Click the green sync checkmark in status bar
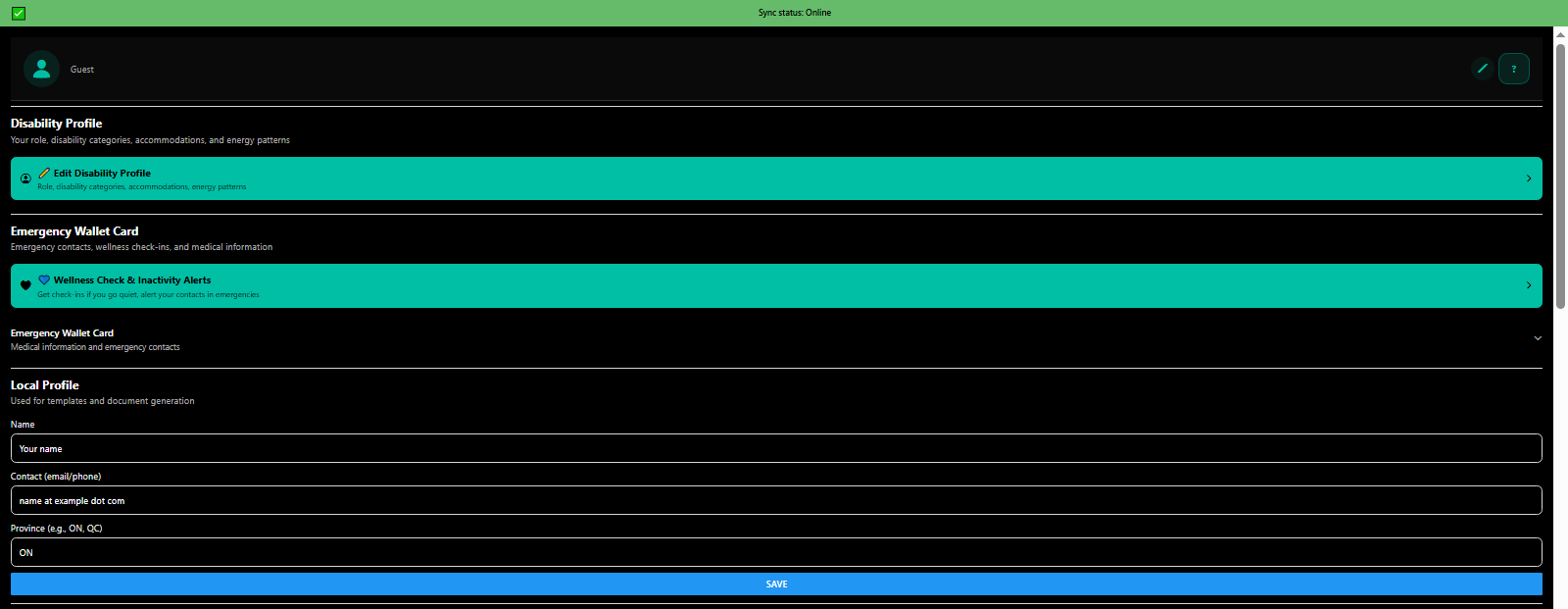The image size is (1568, 609). point(19,13)
